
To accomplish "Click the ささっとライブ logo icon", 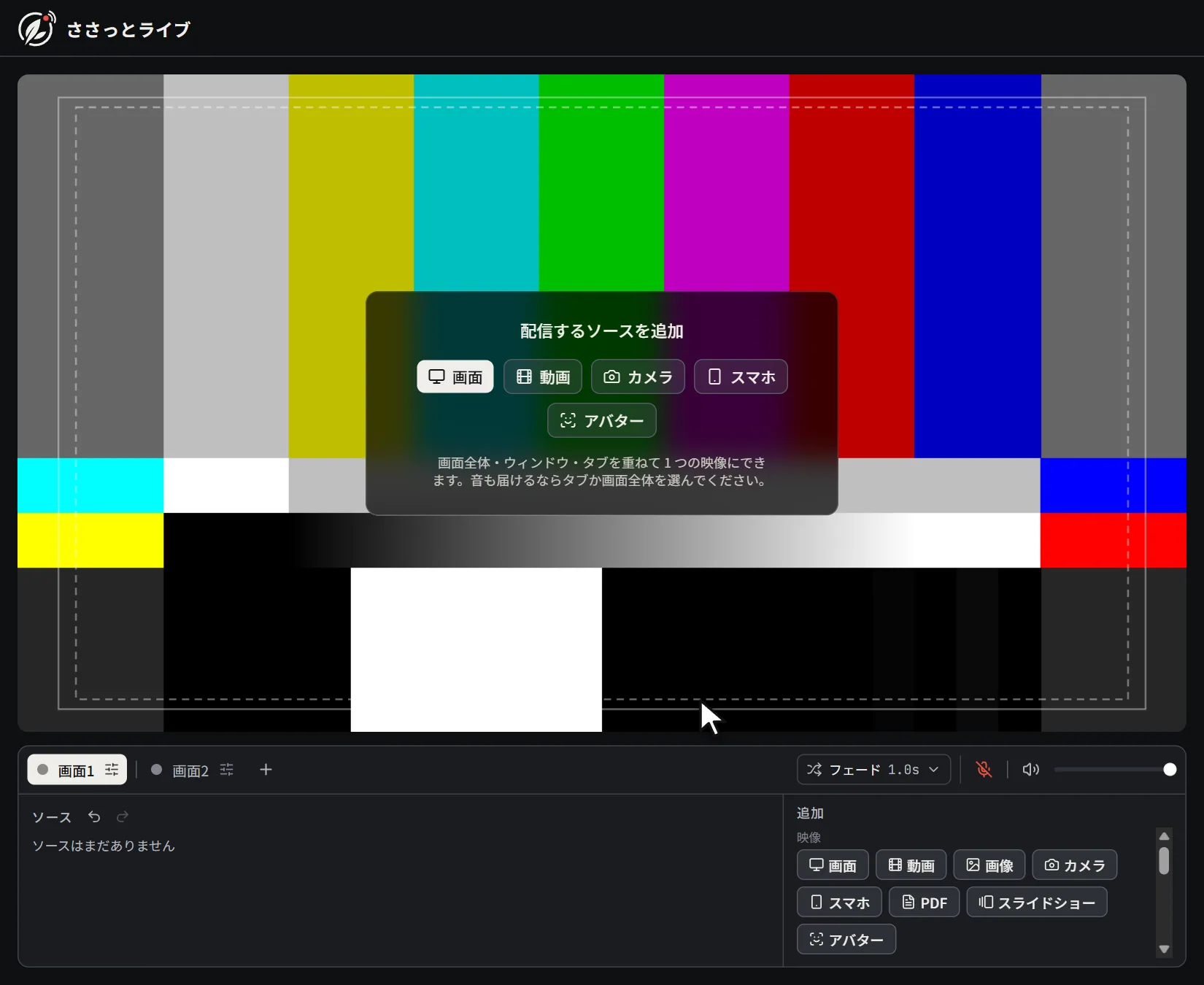I will click(x=36, y=29).
